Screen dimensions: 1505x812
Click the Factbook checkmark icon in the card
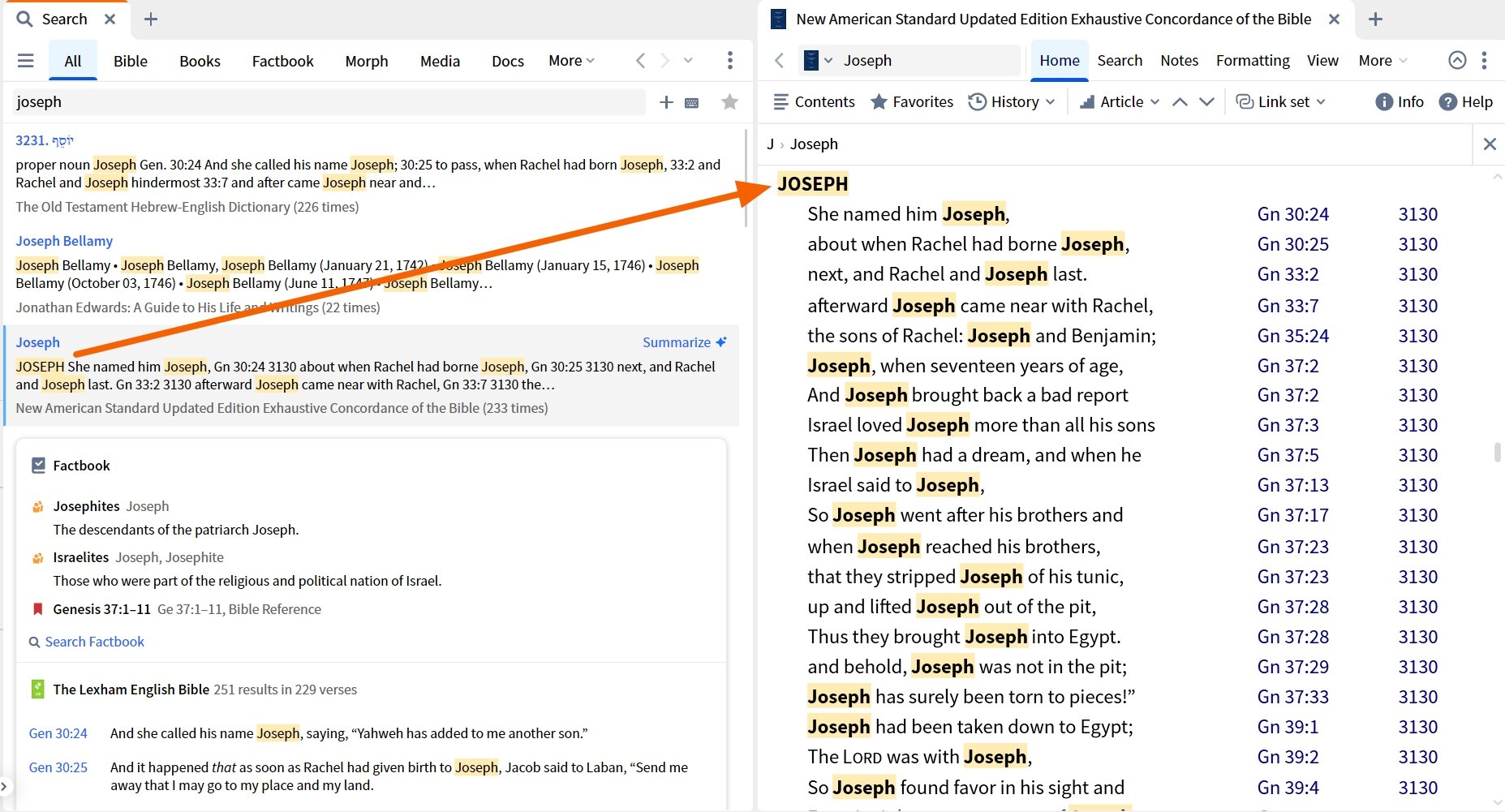pos(38,466)
